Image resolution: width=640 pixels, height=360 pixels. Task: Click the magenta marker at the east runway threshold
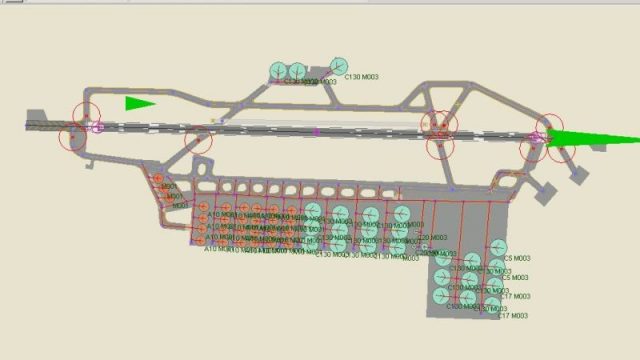point(536,138)
